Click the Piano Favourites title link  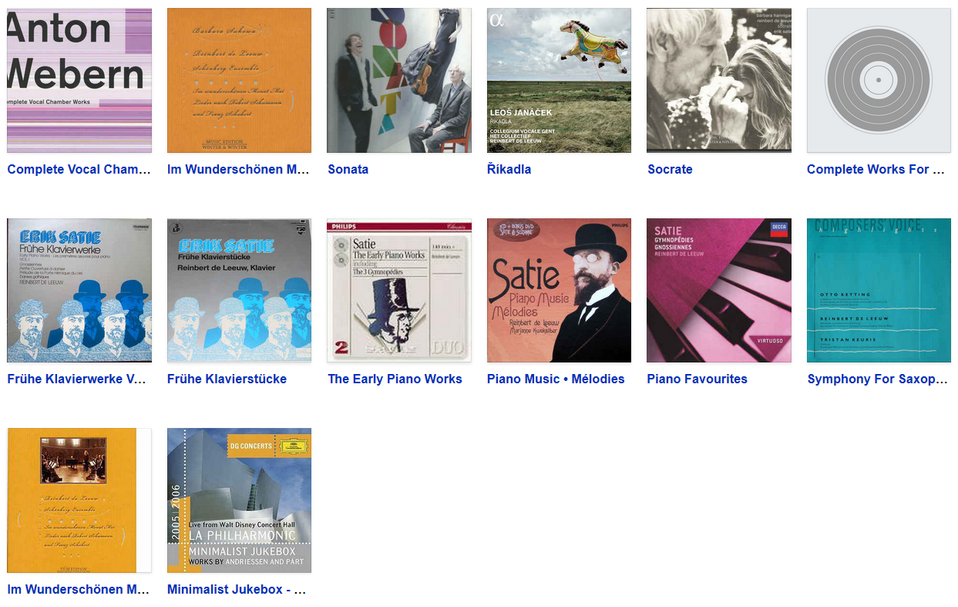coord(697,379)
